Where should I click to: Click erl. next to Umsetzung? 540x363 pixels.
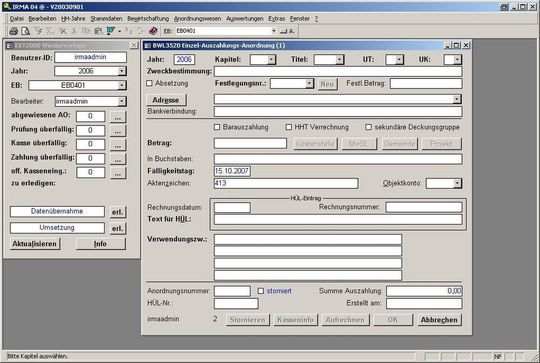click(117, 228)
